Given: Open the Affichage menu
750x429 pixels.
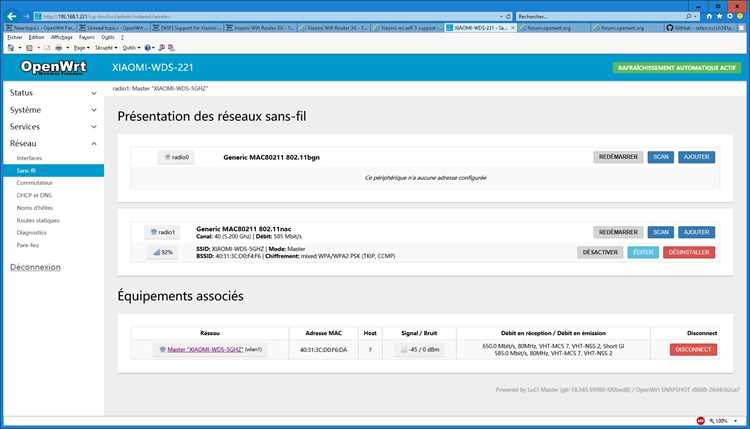Looking at the screenshot, I should (62, 37).
